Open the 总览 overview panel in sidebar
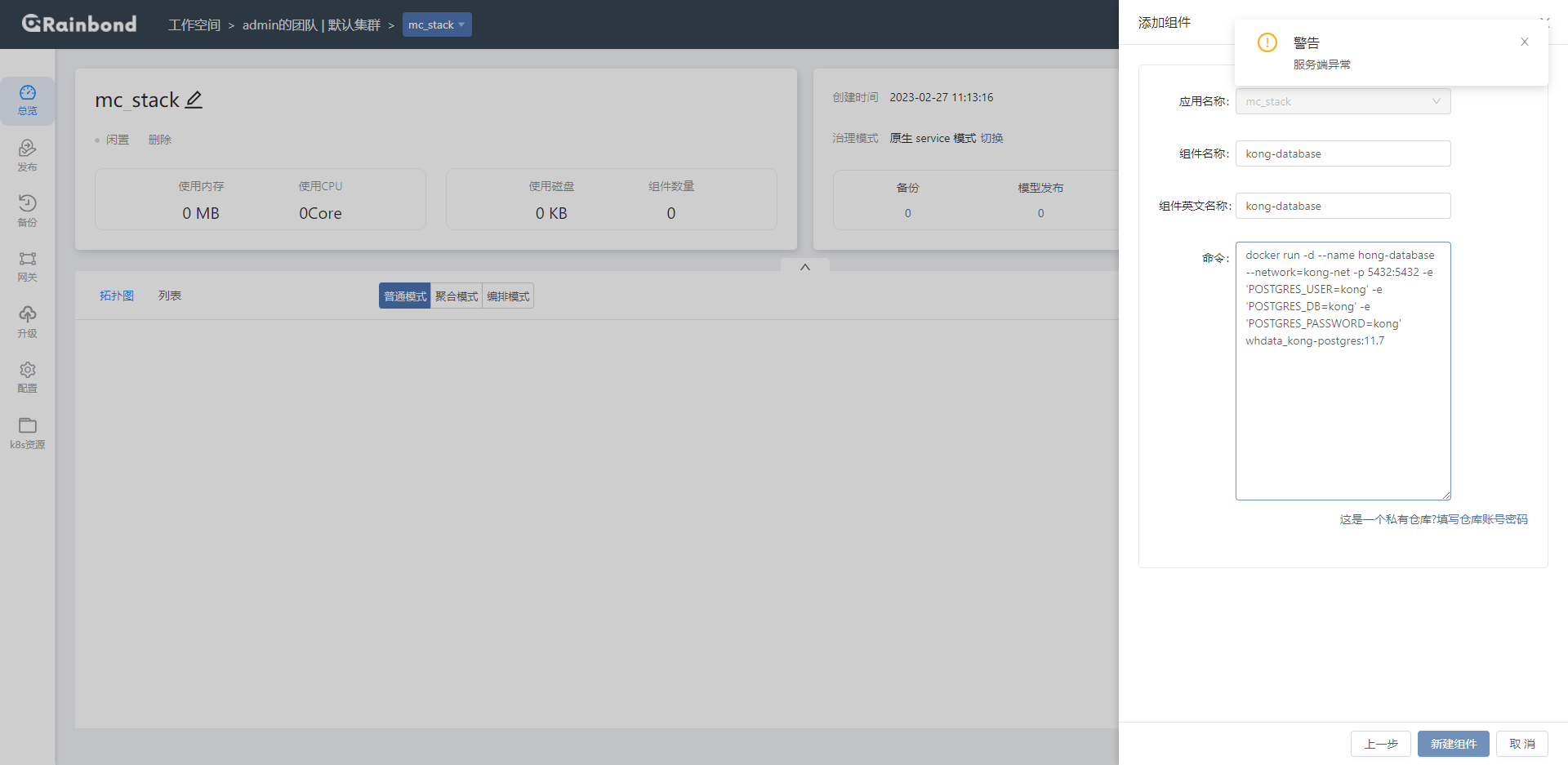Viewport: 1568px width, 765px height. (x=27, y=100)
